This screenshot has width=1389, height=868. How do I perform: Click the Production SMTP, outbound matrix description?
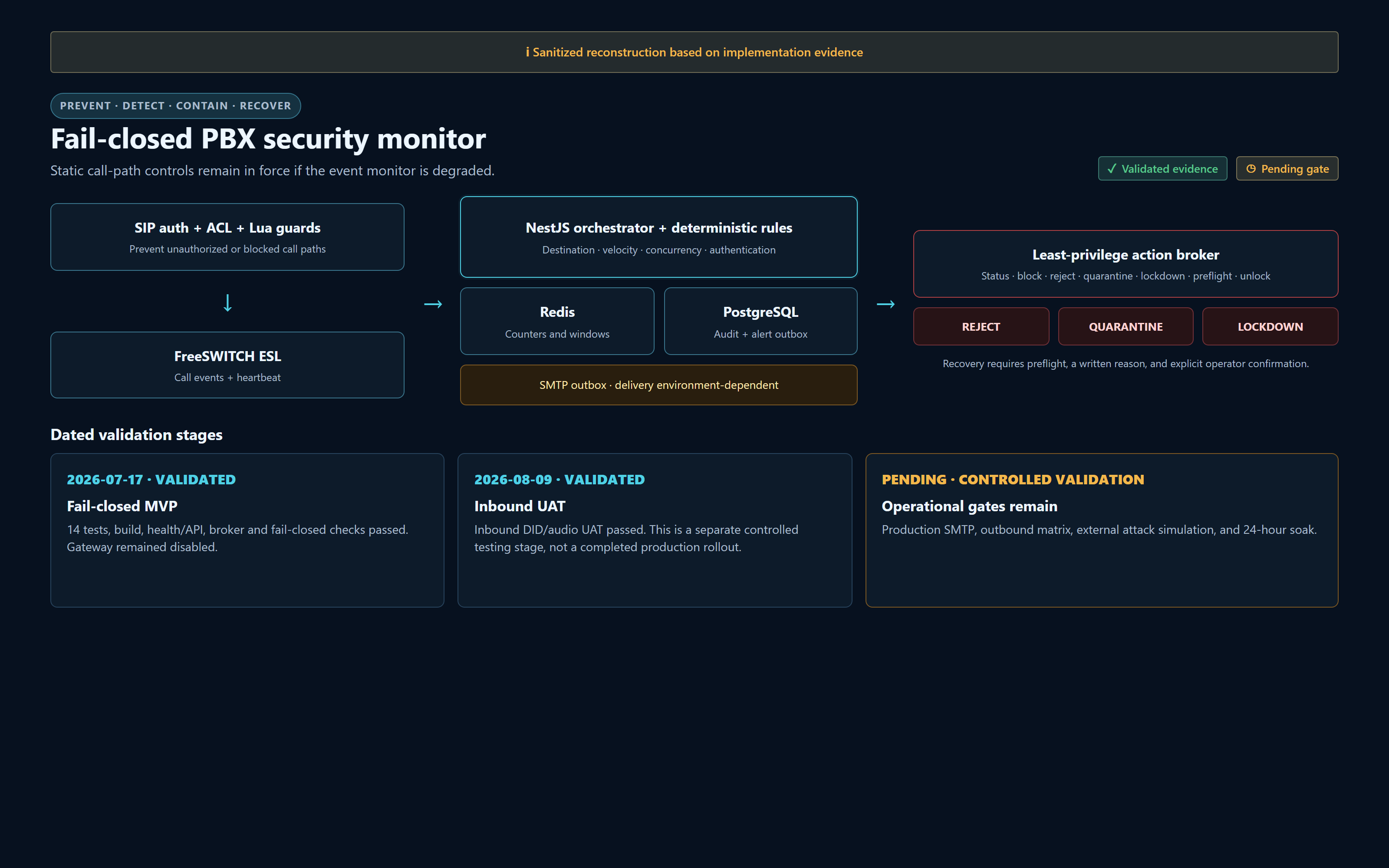(1099, 530)
